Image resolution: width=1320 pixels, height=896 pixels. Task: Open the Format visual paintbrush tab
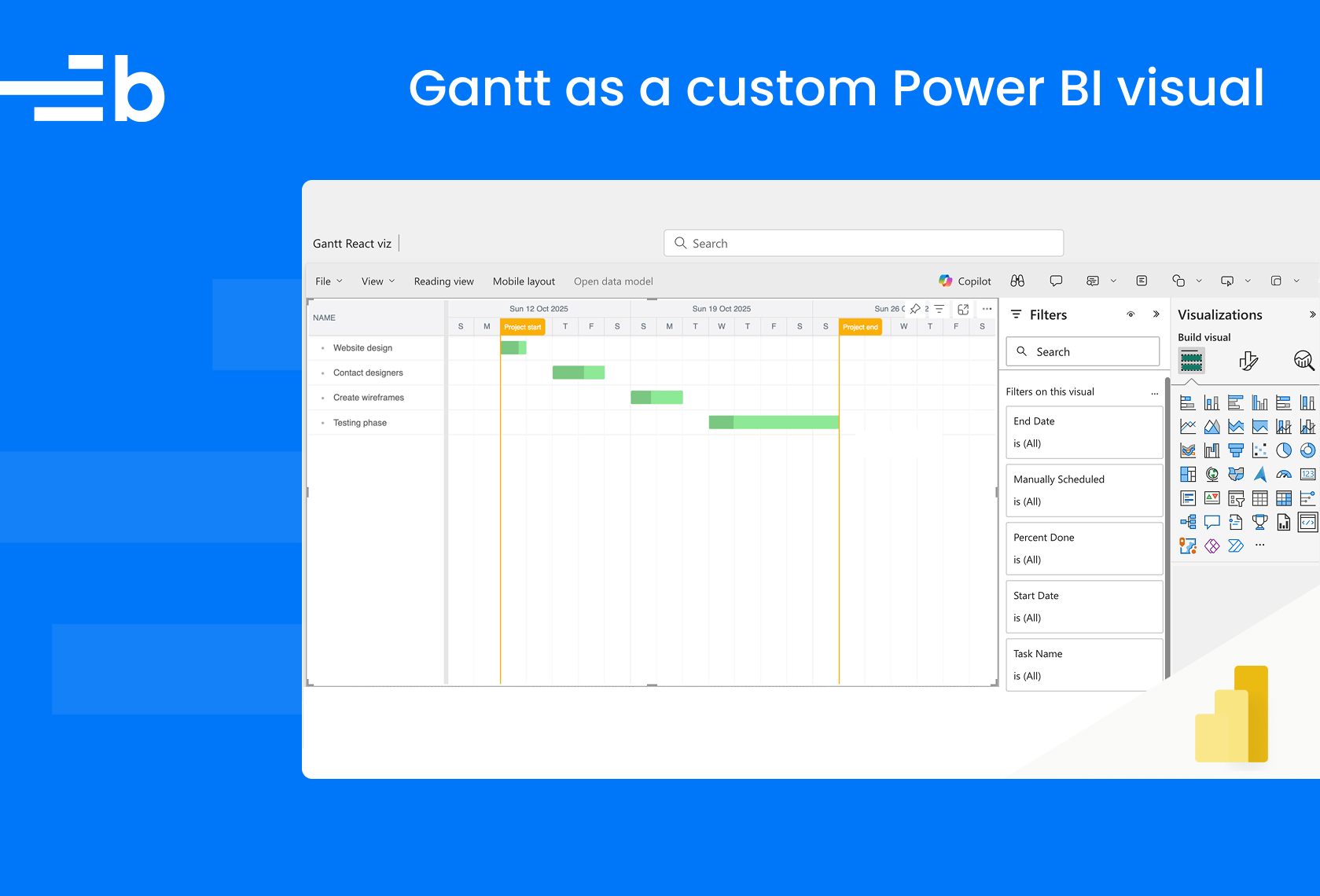(x=1248, y=361)
